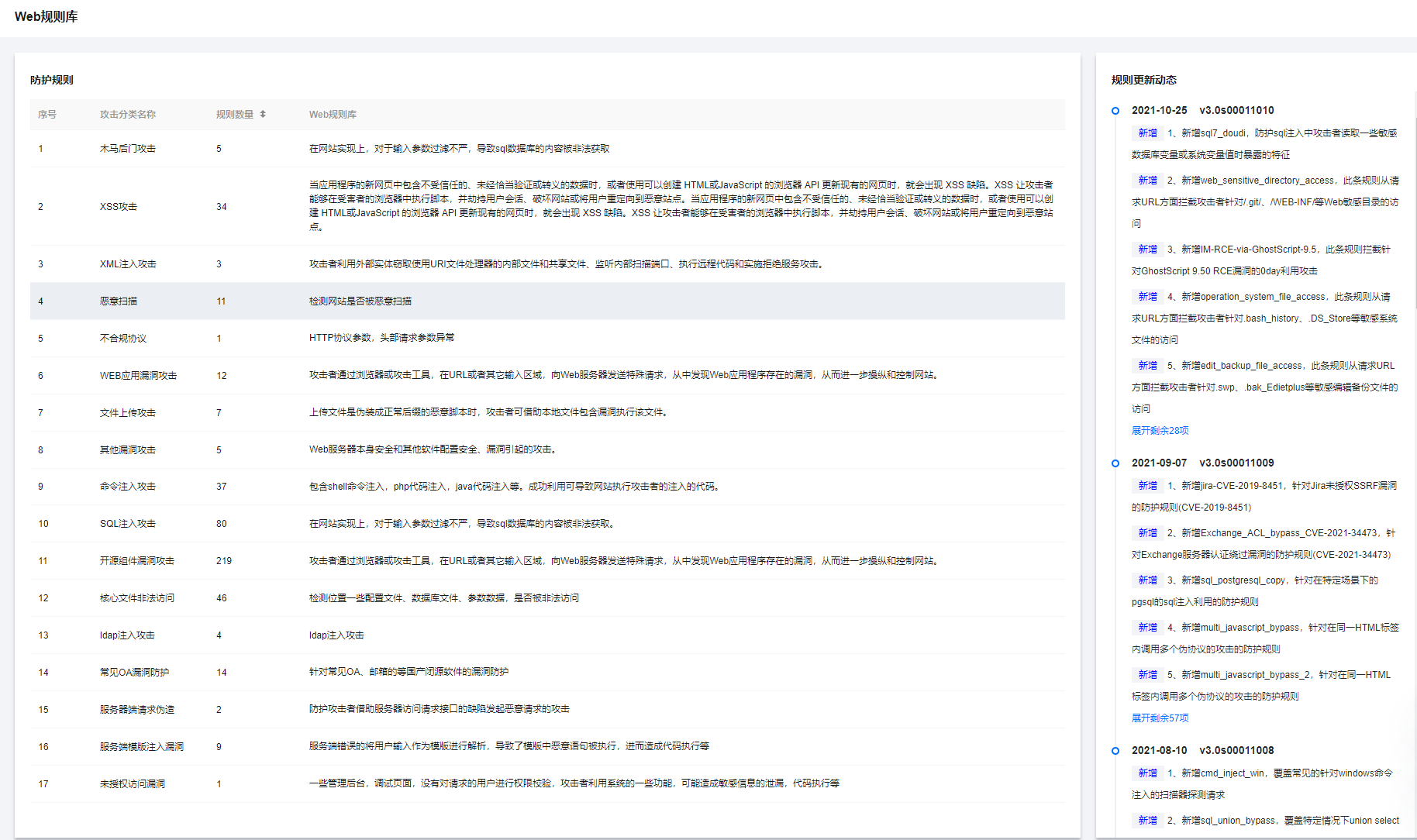The image size is (1417, 840).
Task: Click the 规则更新动态 panel heading
Action: tap(1143, 81)
